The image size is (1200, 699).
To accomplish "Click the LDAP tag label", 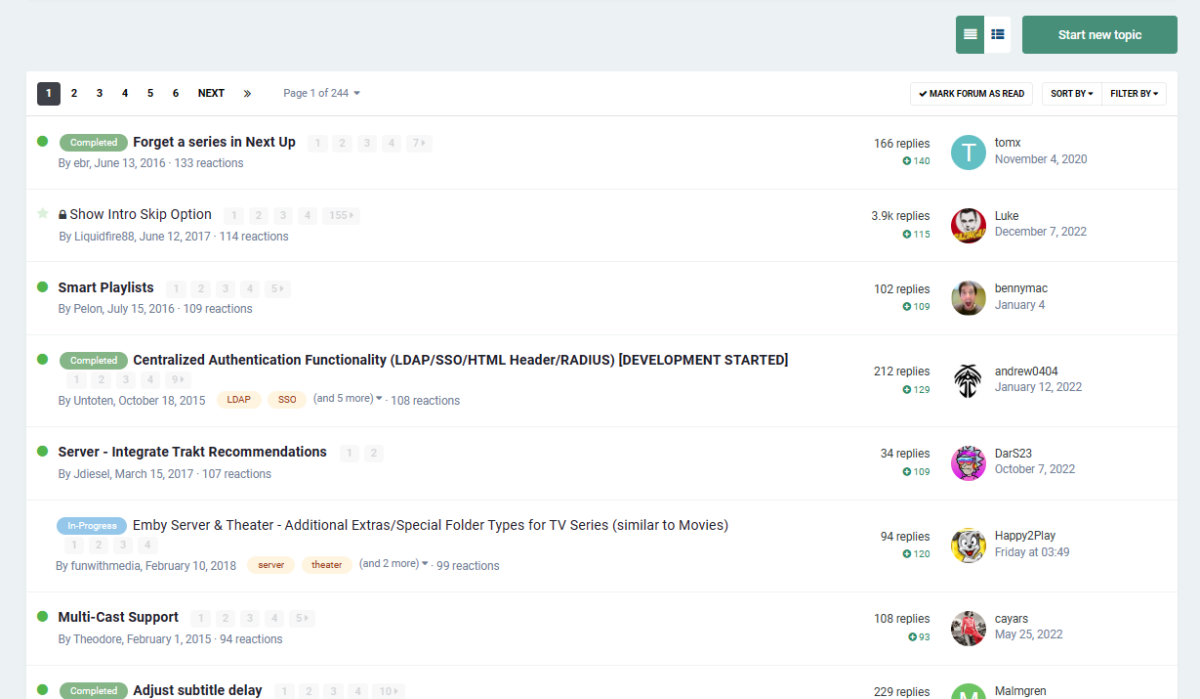I will (x=238, y=400).
